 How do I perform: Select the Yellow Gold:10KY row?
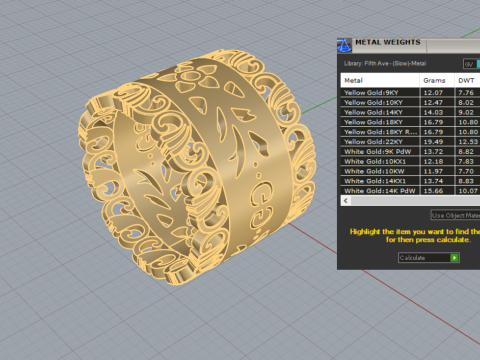coord(410,102)
